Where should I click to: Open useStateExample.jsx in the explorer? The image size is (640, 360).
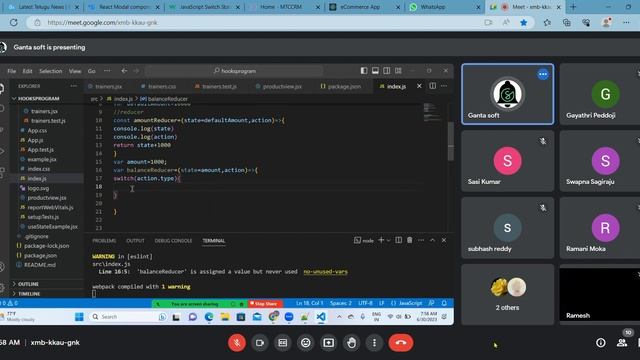coord(52,227)
